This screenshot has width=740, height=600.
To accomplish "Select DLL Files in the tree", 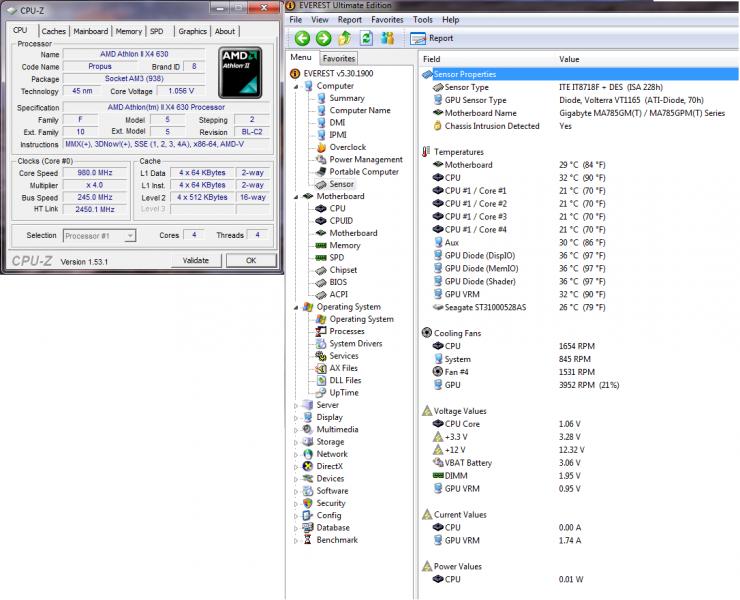I will coord(345,380).
